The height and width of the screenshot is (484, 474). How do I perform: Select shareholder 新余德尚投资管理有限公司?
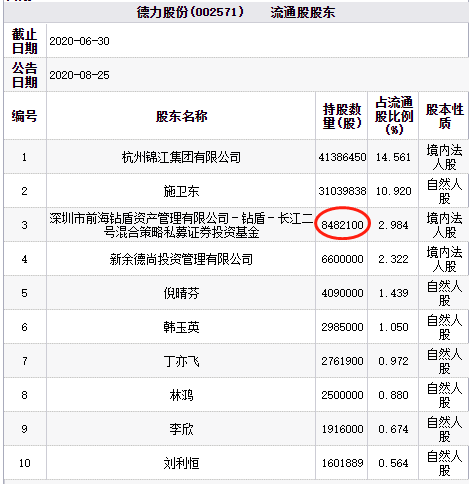click(x=181, y=259)
